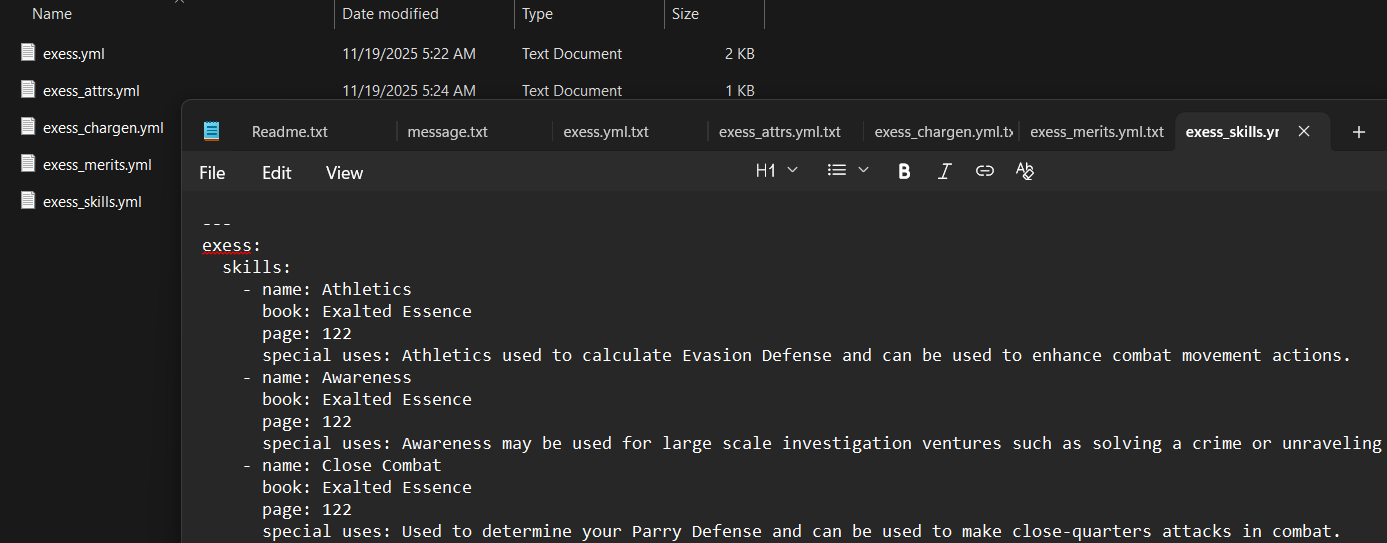
Task: Click the exess_chargen.yml file icon in Explorer
Action: tap(28, 127)
